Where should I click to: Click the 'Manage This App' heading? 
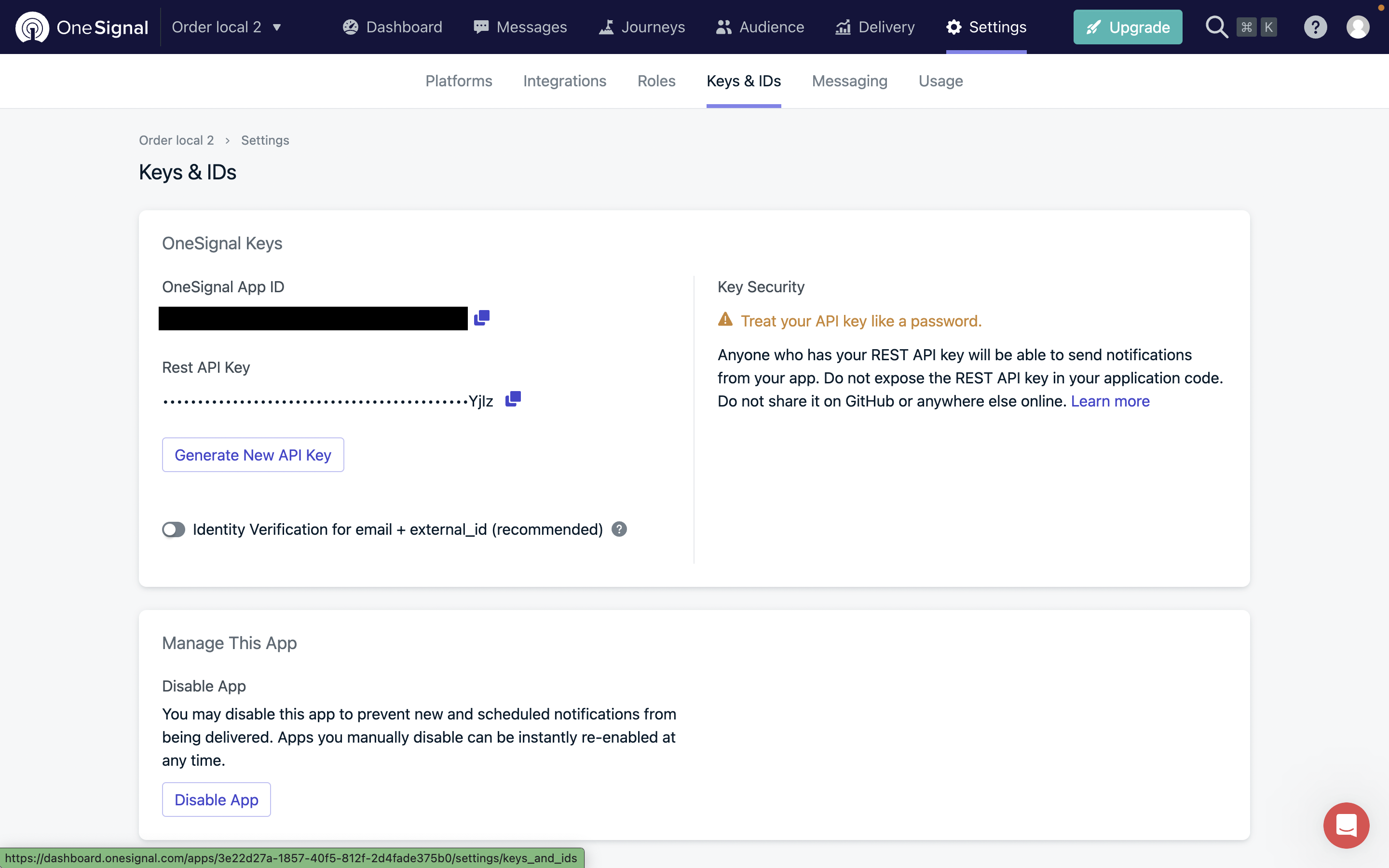tap(229, 643)
